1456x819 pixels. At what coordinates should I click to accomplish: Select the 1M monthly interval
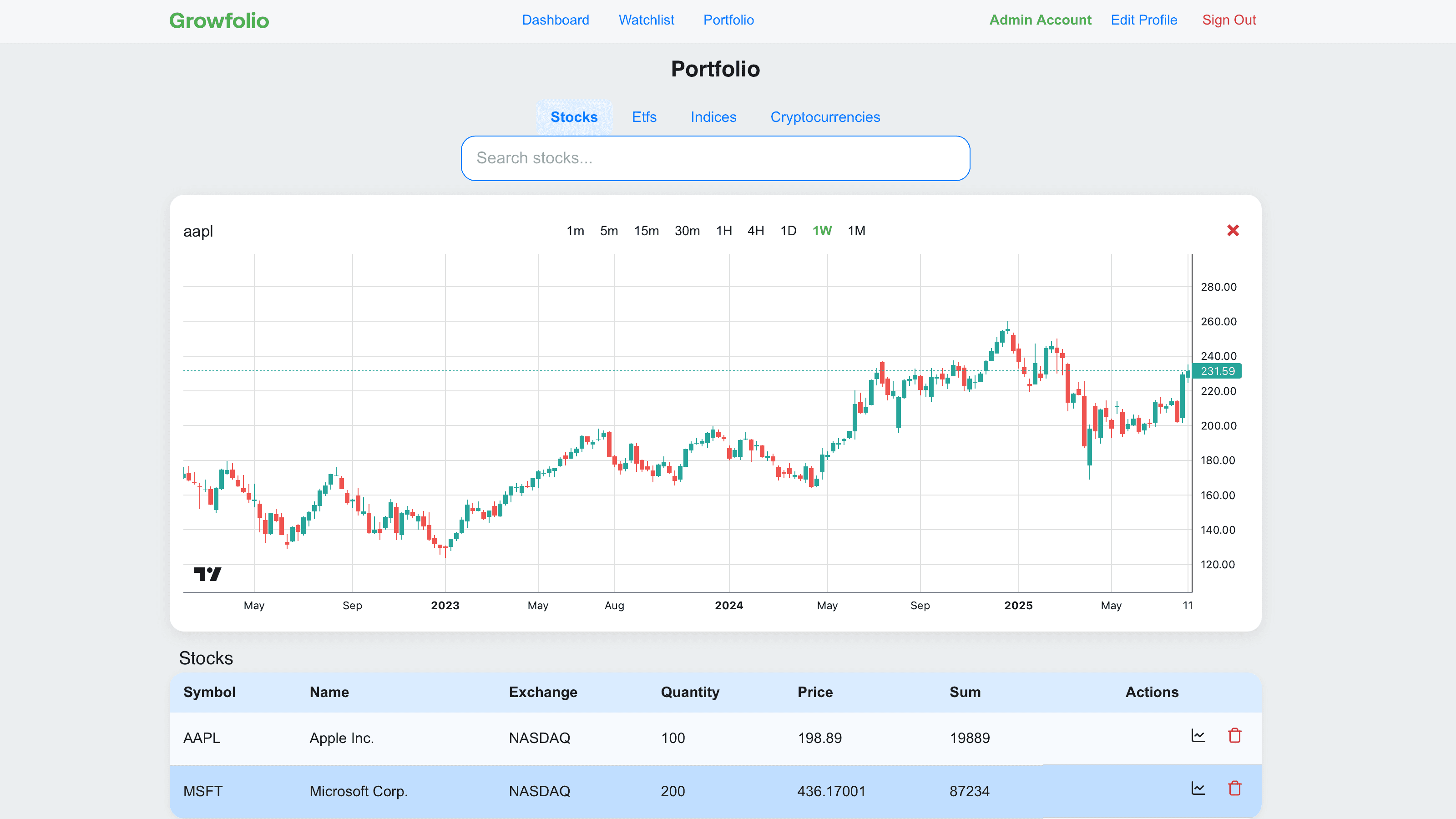(x=856, y=231)
